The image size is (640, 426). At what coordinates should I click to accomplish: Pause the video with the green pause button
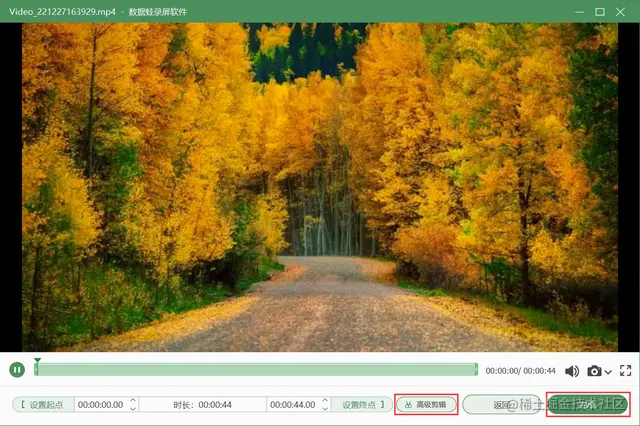click(17, 370)
